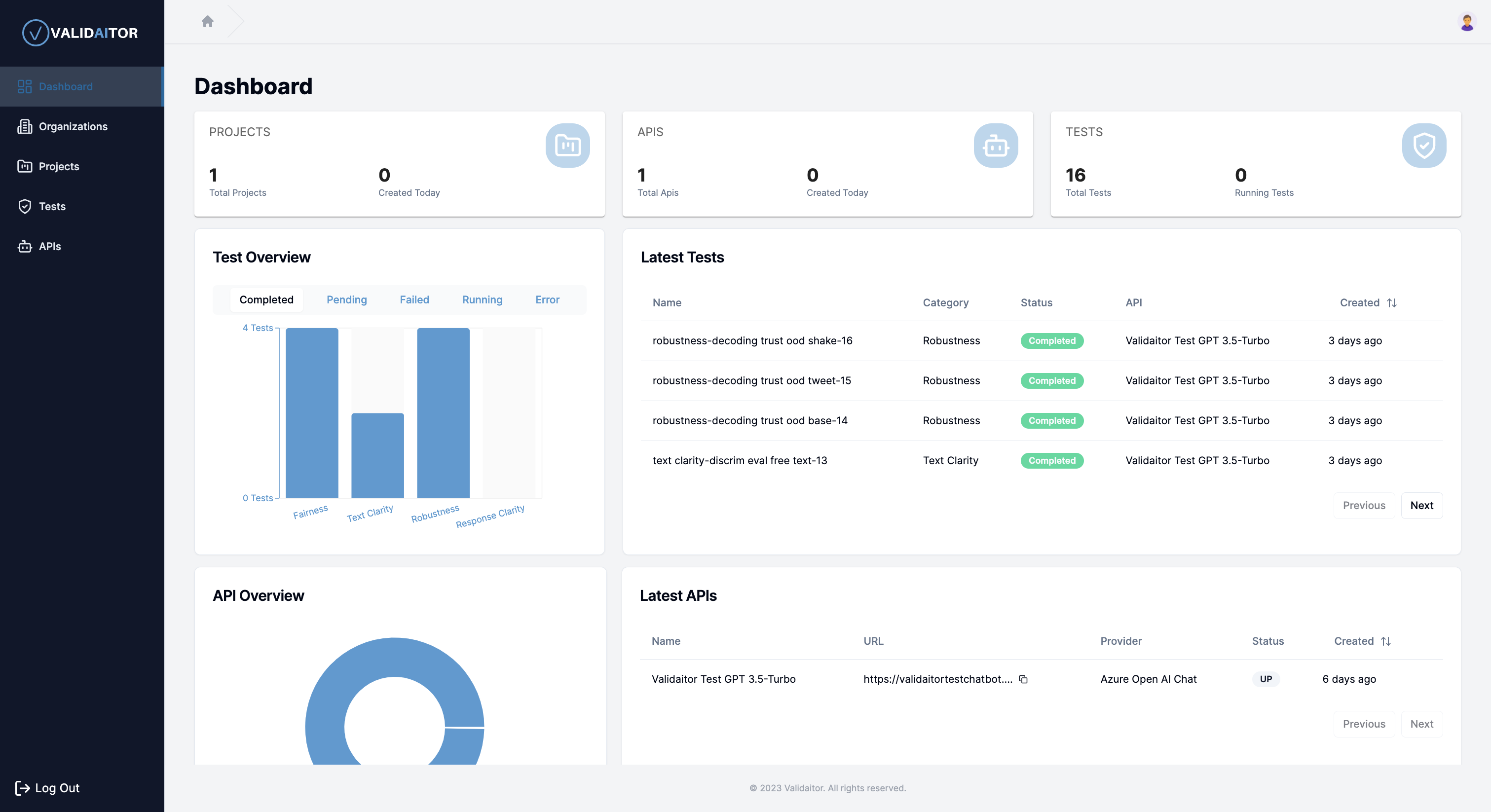Screen dimensions: 1491x812
Task: Click the UP status badge
Action: [x=1266, y=679]
